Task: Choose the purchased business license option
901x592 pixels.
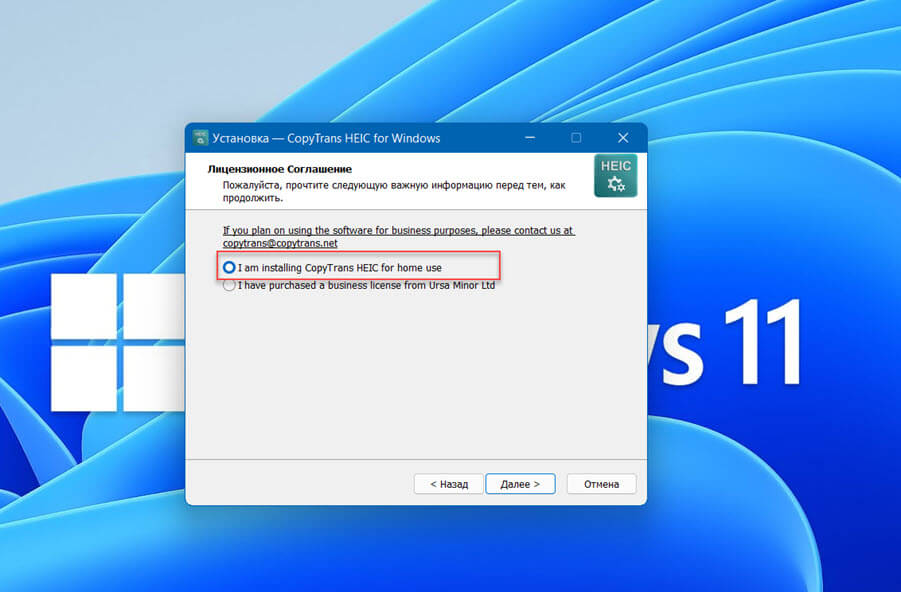Action: [x=359, y=285]
